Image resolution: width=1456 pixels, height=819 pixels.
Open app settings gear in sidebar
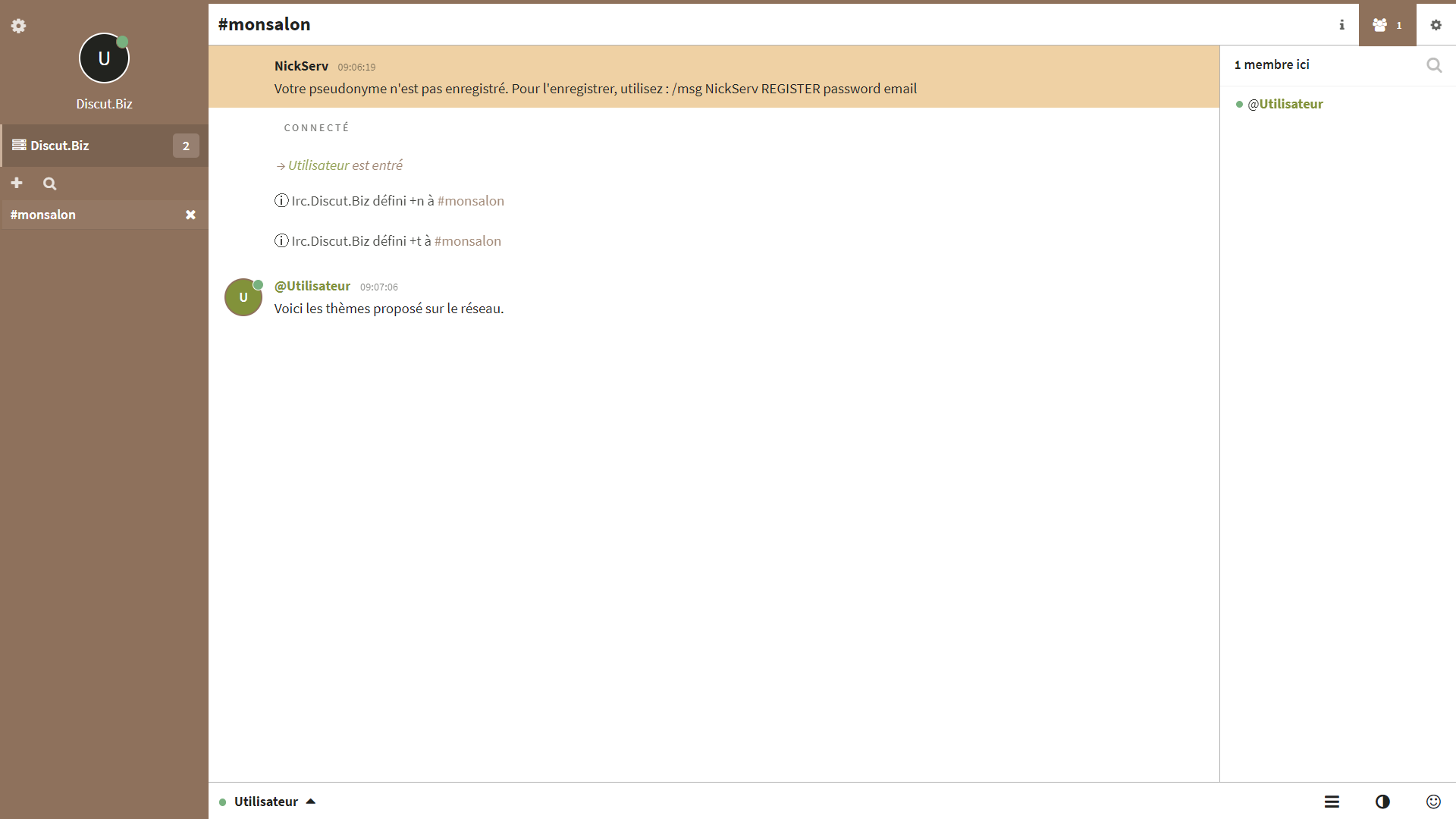pos(18,26)
